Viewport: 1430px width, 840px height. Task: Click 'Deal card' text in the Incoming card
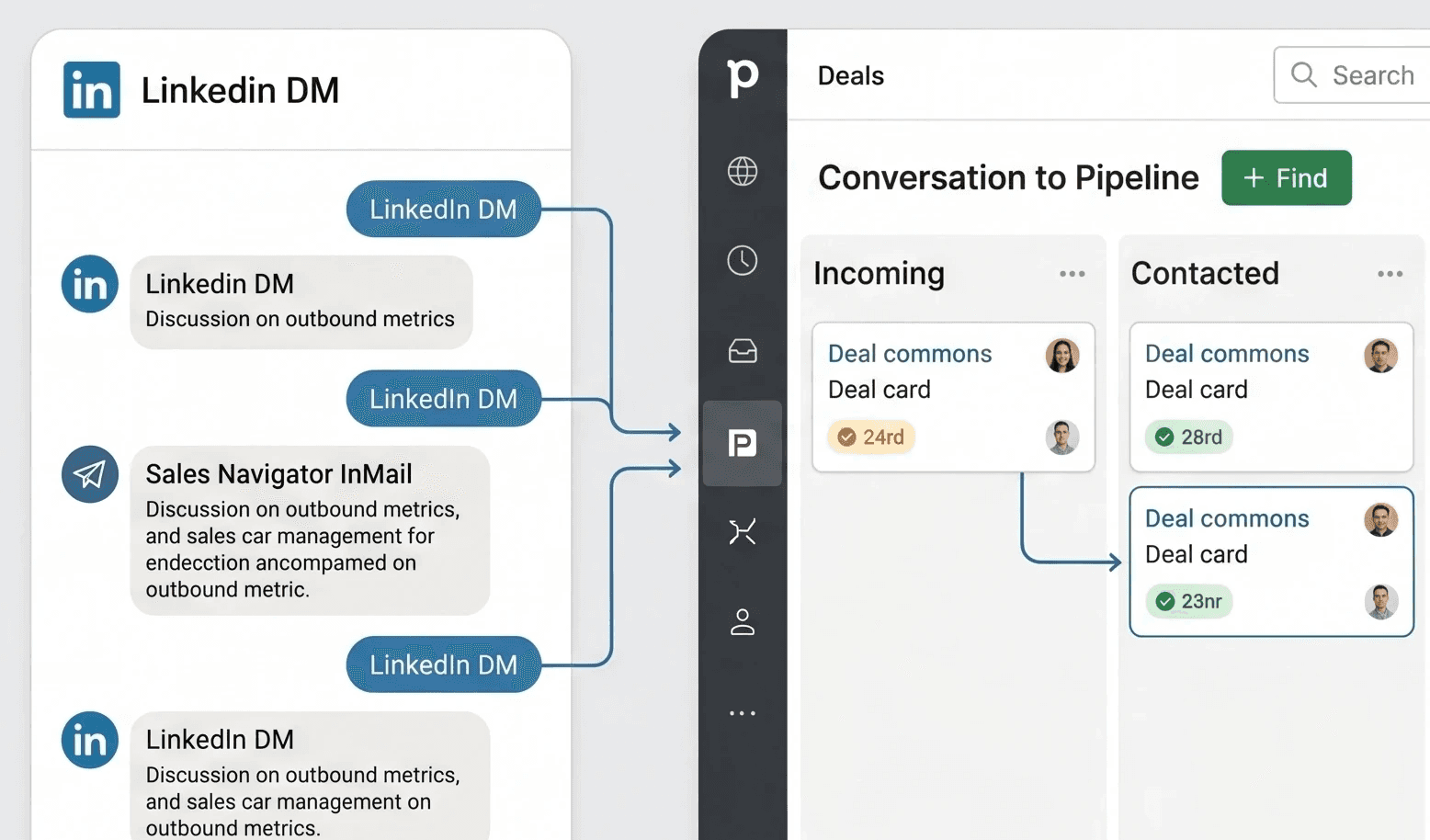point(880,390)
